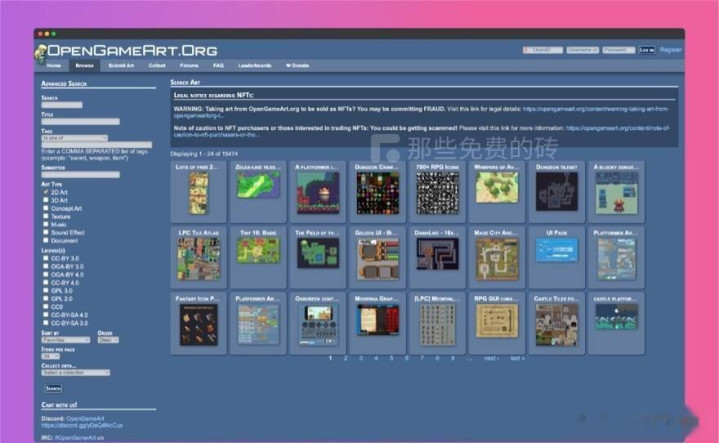Open the 'A blocky dunge...' thumbnail

click(616, 192)
